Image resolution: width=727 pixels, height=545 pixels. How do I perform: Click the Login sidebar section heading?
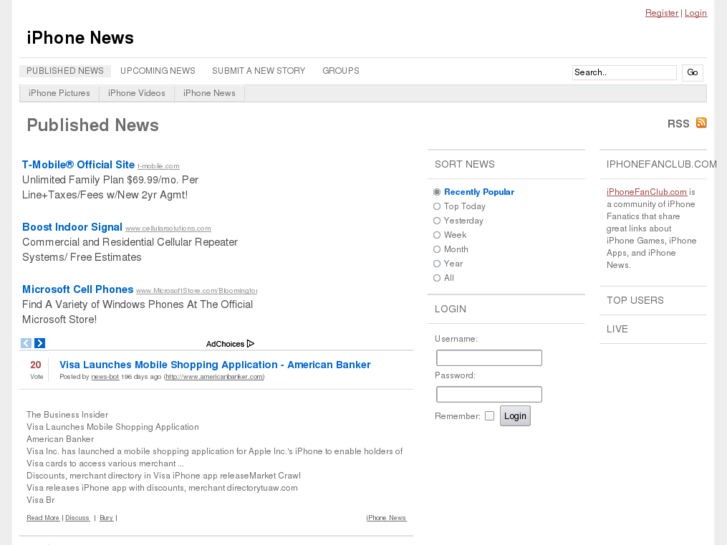(450, 309)
